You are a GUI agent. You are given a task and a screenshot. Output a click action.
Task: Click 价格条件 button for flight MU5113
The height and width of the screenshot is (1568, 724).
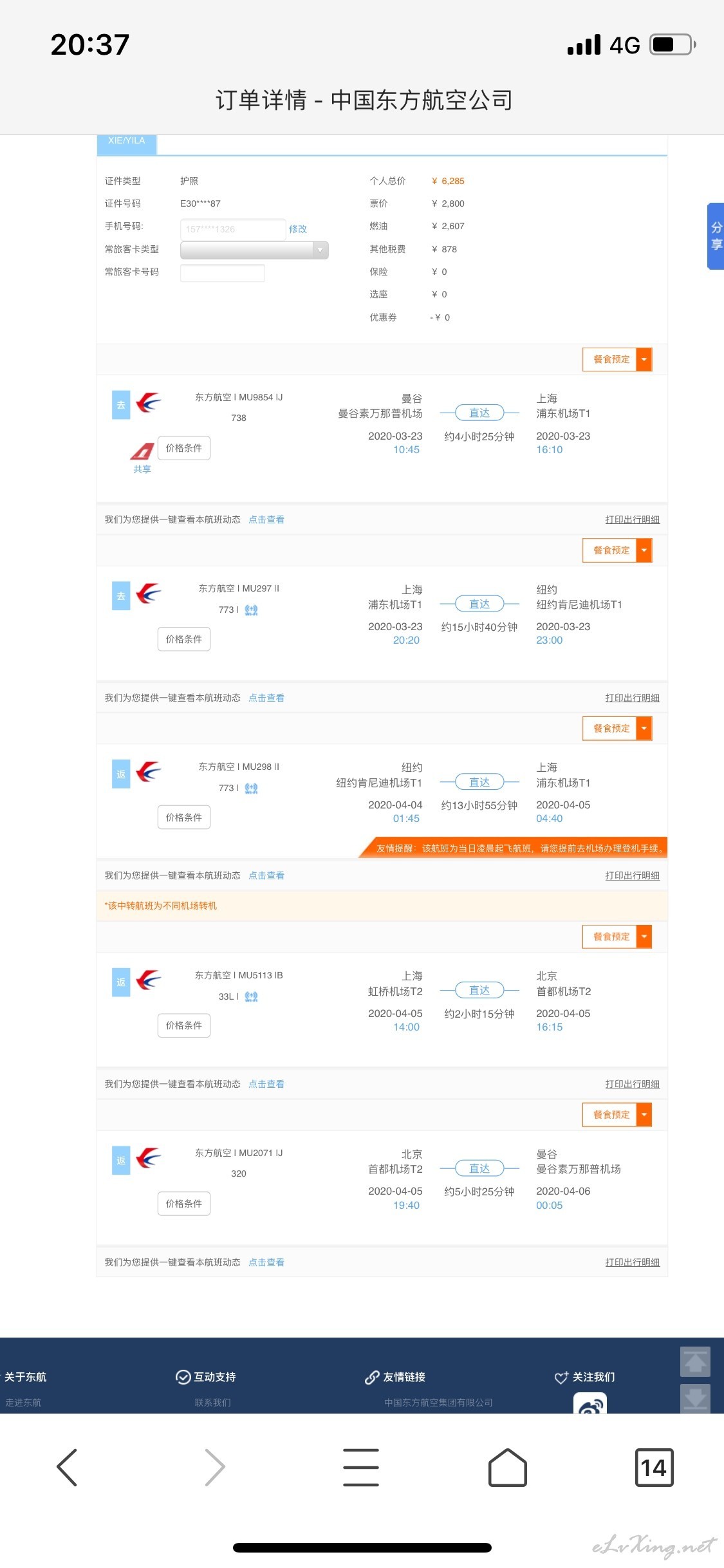click(184, 1025)
